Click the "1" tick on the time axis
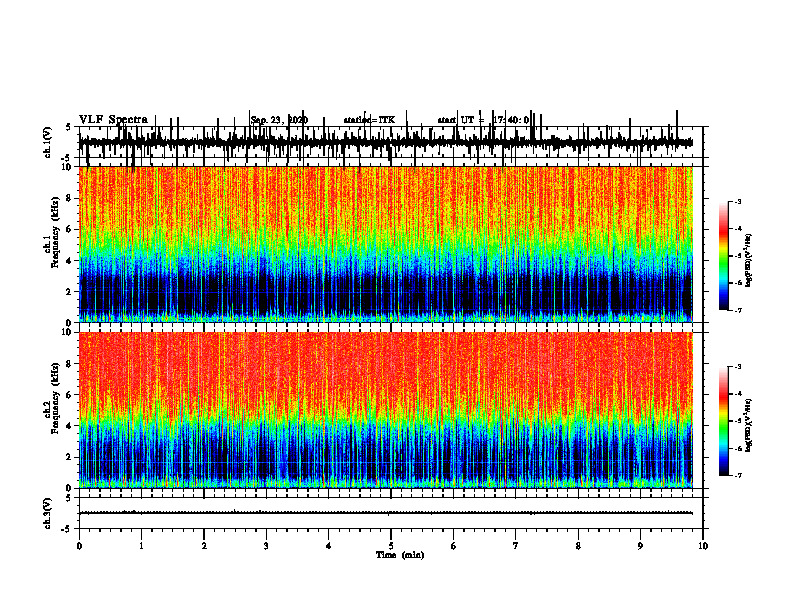 point(141,546)
